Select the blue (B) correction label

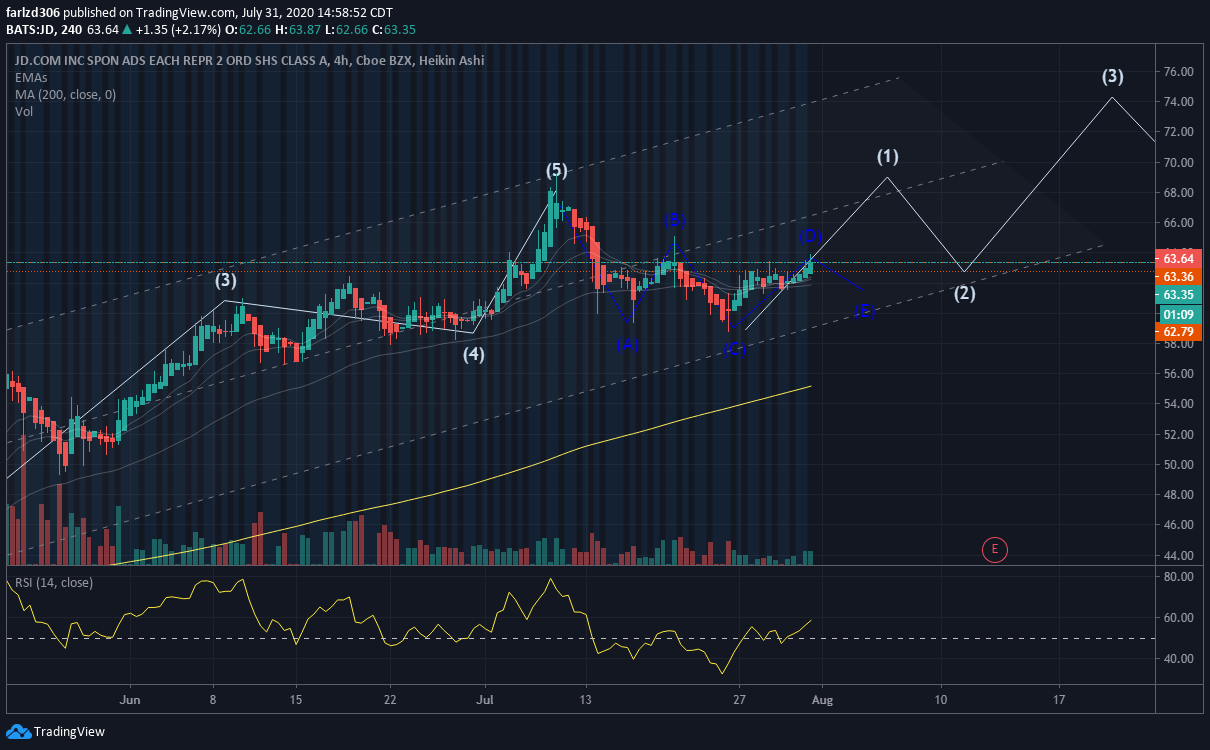click(x=674, y=219)
